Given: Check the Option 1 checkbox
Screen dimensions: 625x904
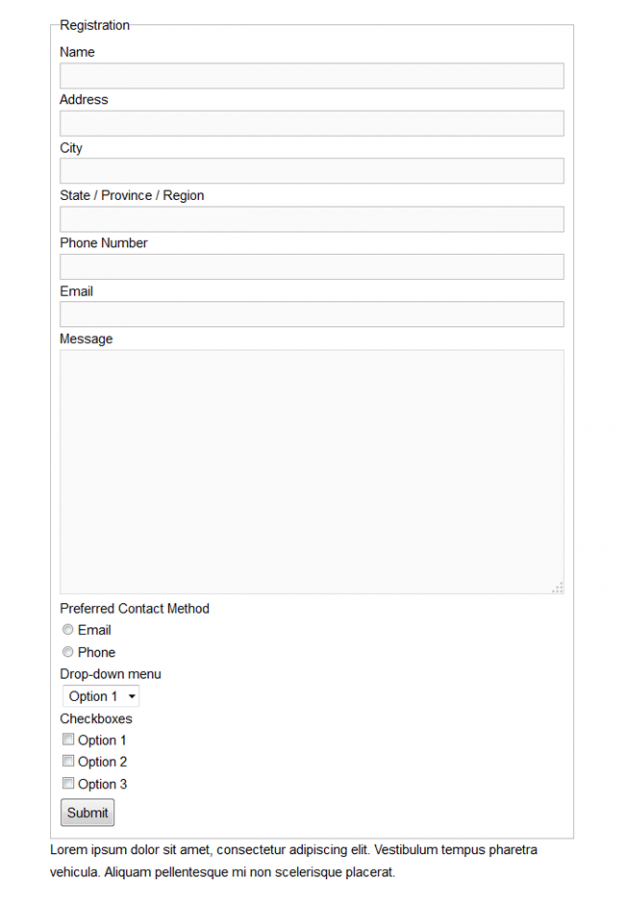Looking at the screenshot, I should (x=68, y=740).
